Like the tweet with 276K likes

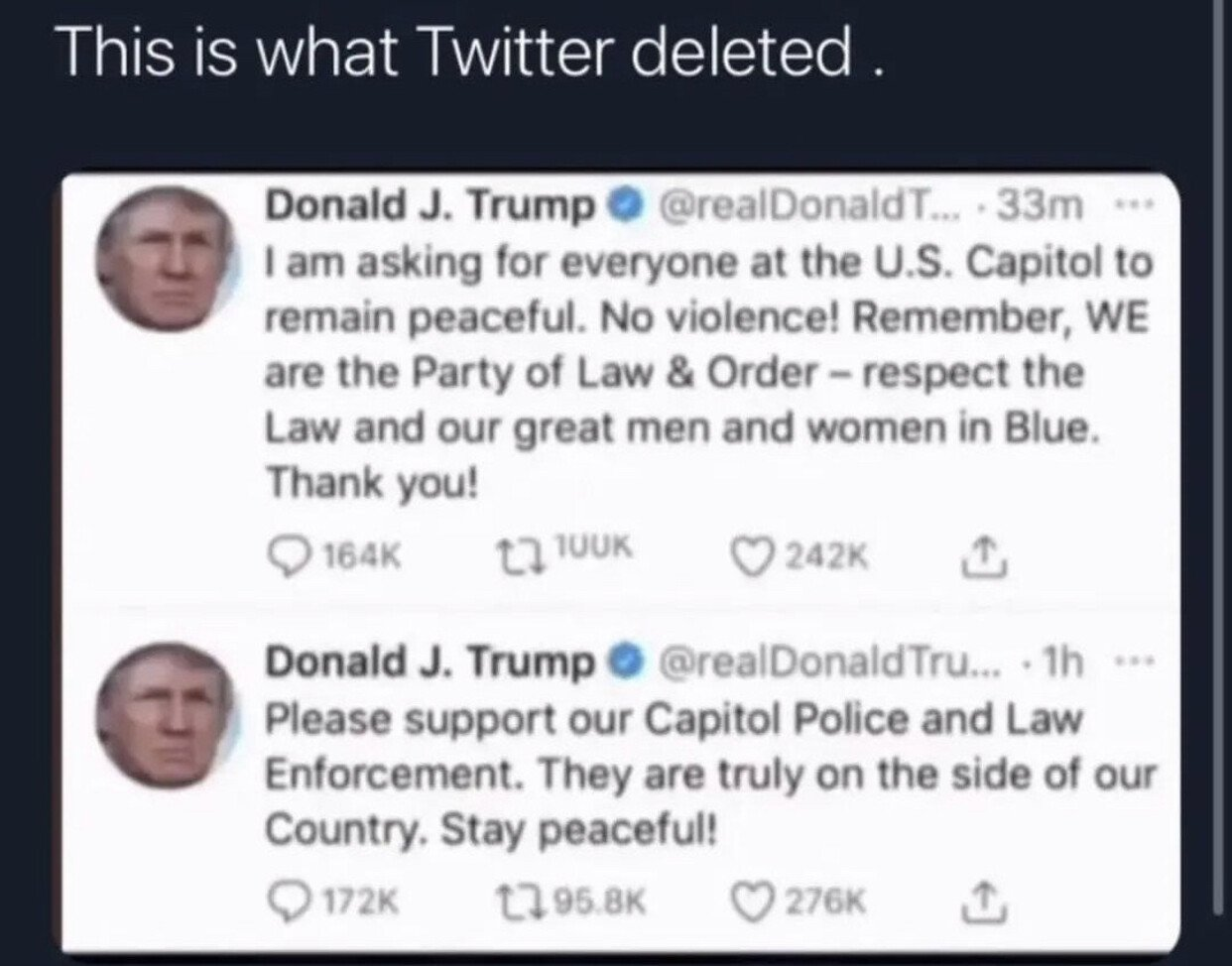753,902
